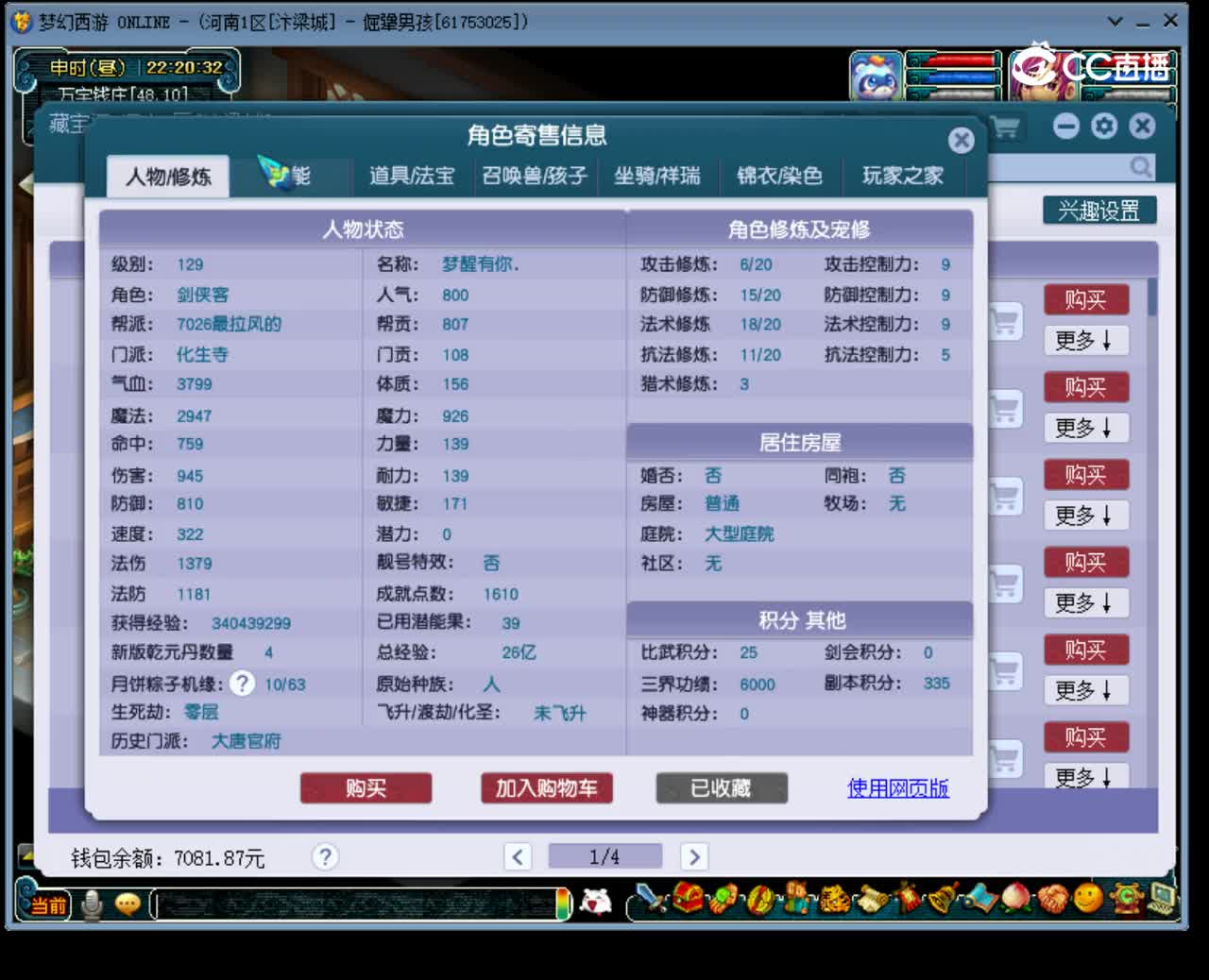
Task: Switch to the 人物/修炼 tab
Action: click(x=168, y=177)
